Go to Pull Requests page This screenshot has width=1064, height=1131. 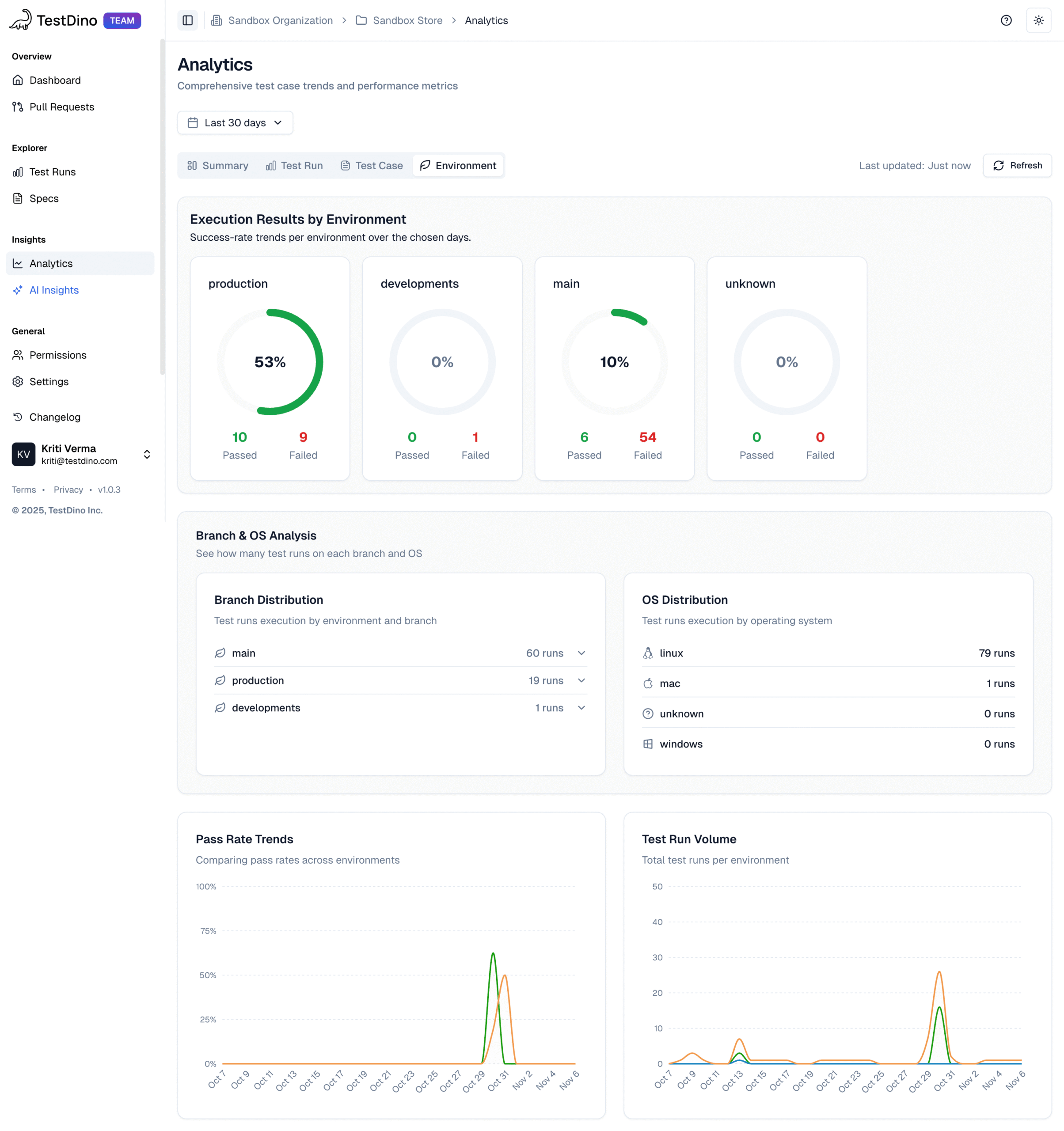pos(61,107)
